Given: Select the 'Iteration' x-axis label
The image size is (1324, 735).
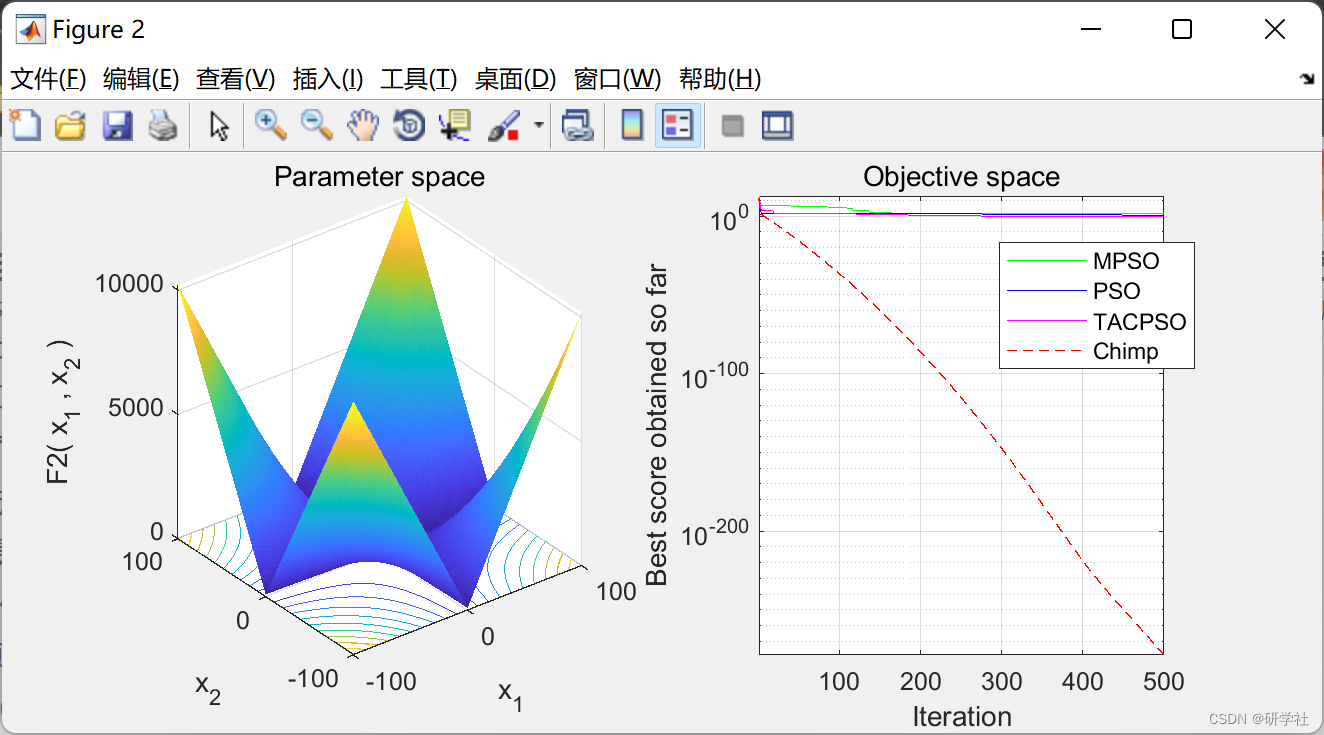Looking at the screenshot, I should click(x=962, y=716).
